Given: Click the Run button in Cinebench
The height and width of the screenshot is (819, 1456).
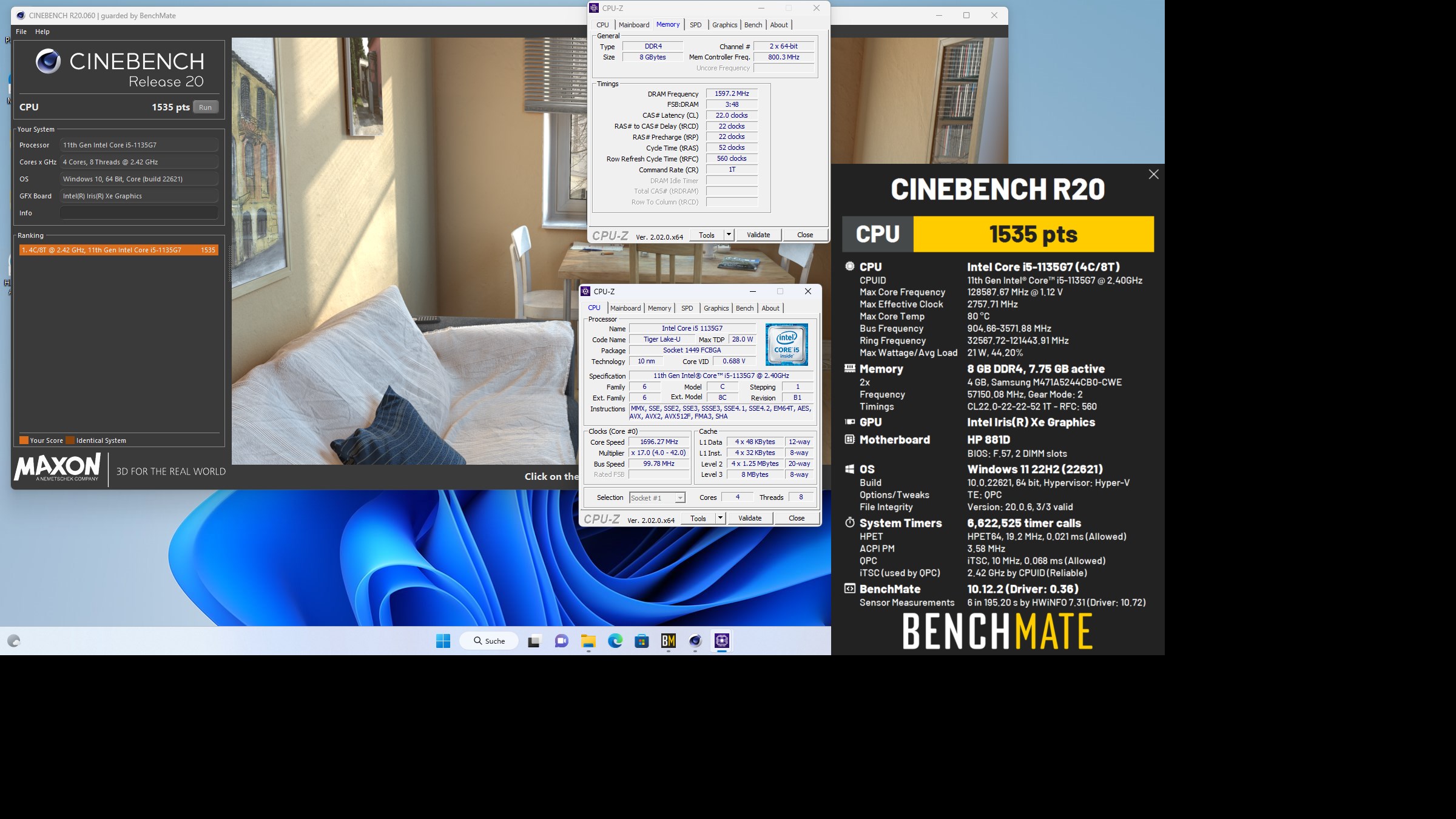Looking at the screenshot, I should click(206, 107).
